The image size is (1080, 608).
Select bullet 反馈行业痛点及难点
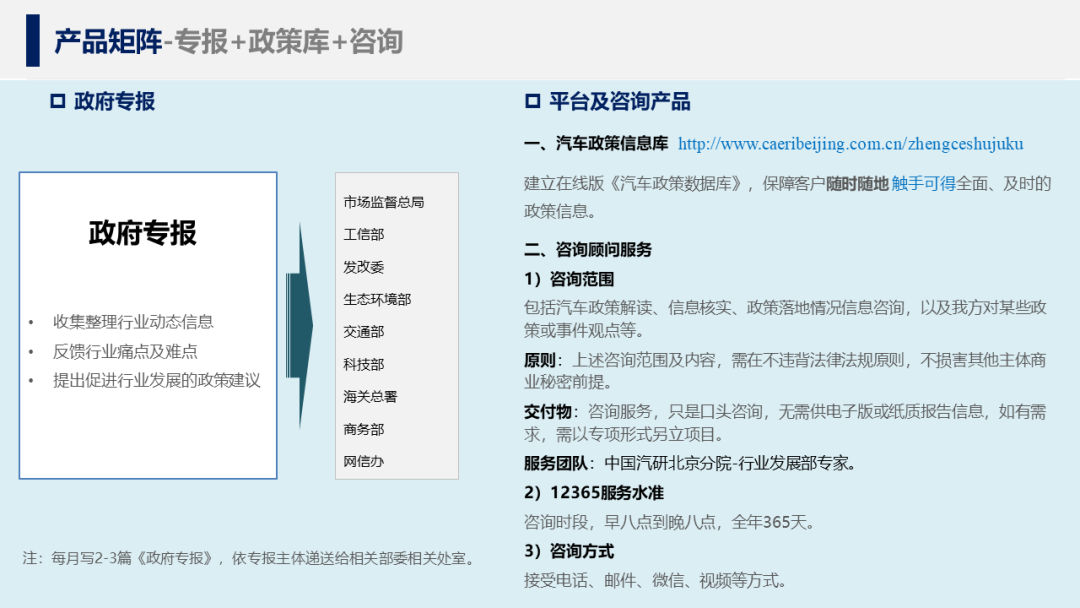[x=125, y=351]
